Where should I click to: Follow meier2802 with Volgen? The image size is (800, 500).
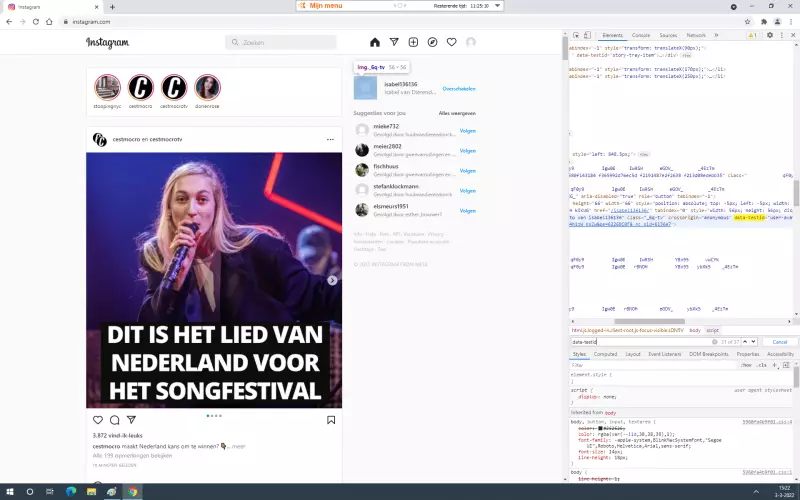pos(468,151)
